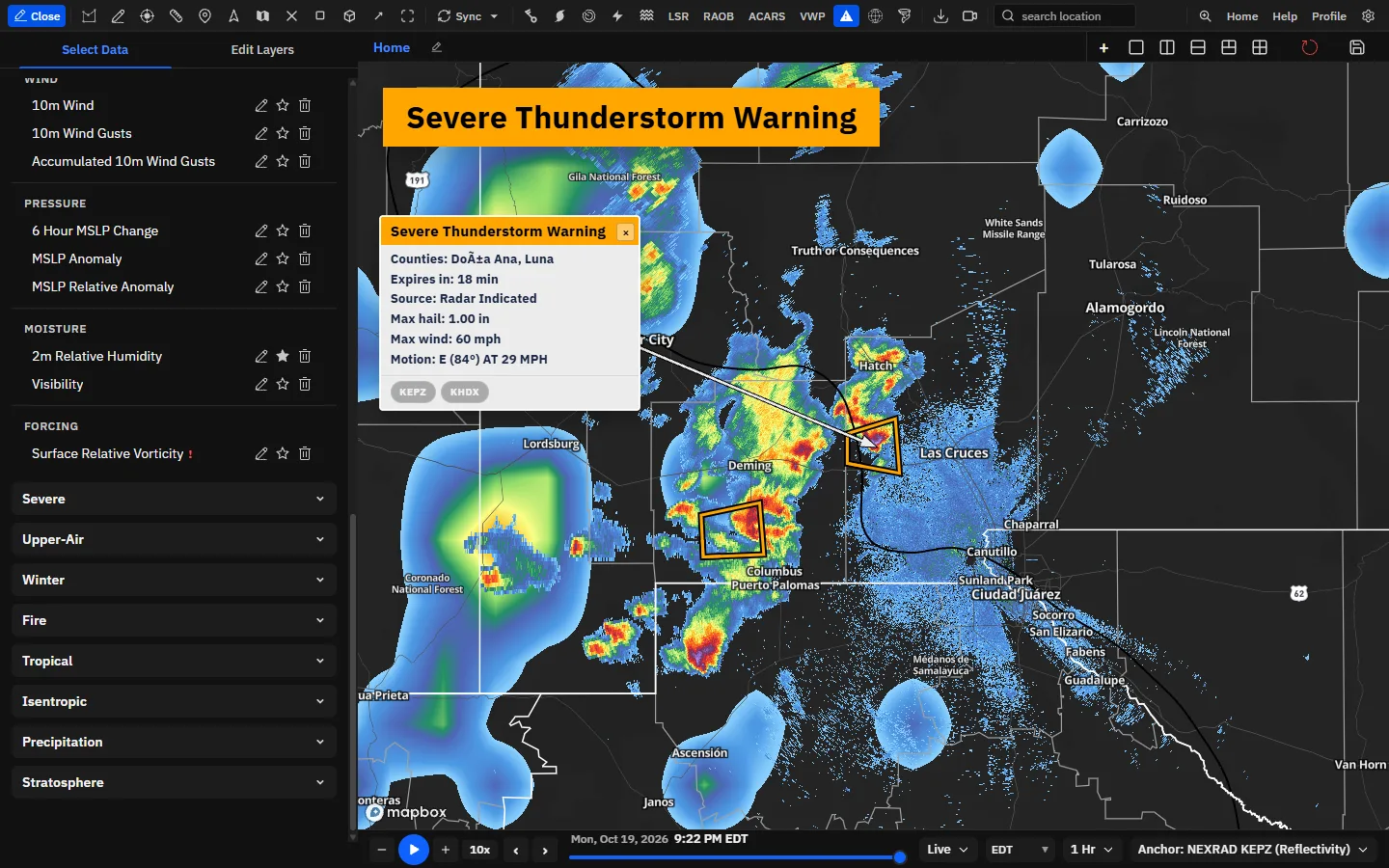The width and height of the screenshot is (1389, 868).
Task: Star the Accumulated 10m Wind Gusts layer
Action: tap(283, 161)
